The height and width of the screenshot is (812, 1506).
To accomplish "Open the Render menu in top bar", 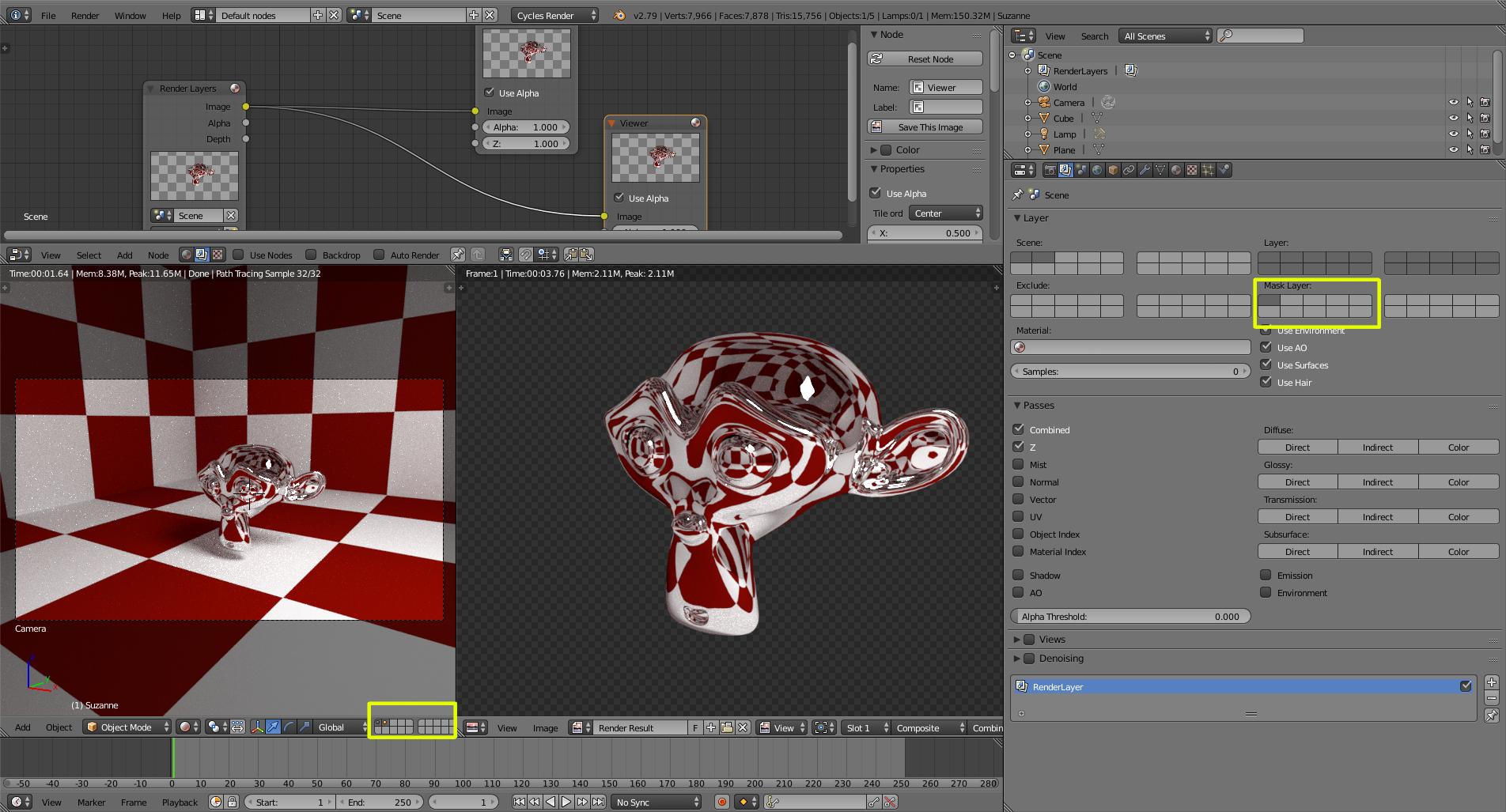I will 85,15.
